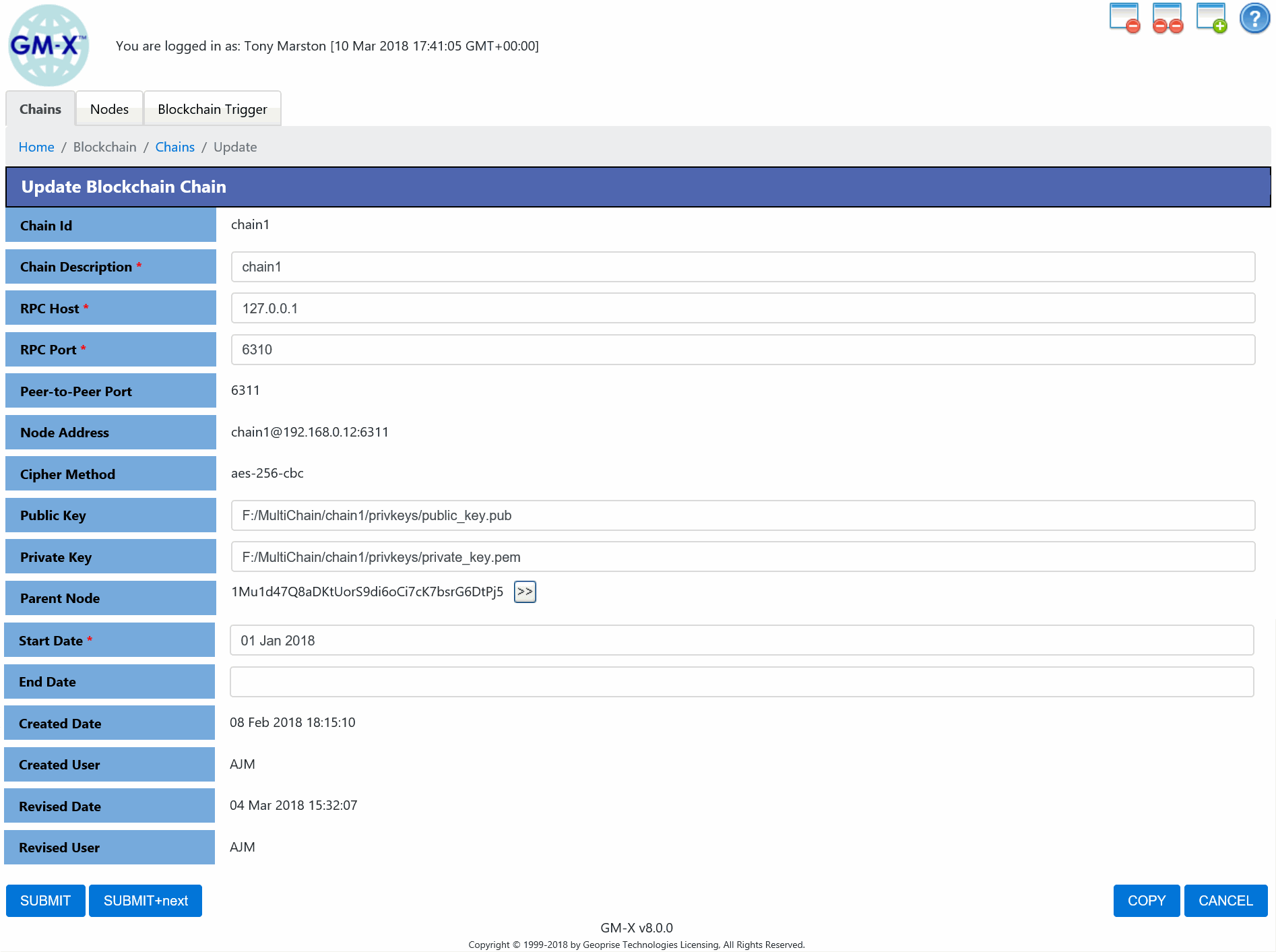Click Revised User value AJM
Screen dimensions: 1276x952
[243, 847]
